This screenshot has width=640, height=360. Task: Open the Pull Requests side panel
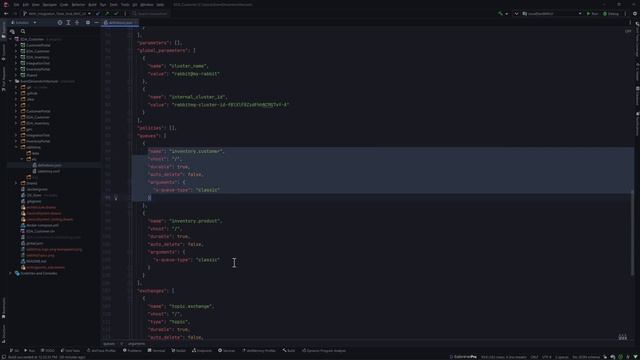pyautogui.click(x=3, y=78)
